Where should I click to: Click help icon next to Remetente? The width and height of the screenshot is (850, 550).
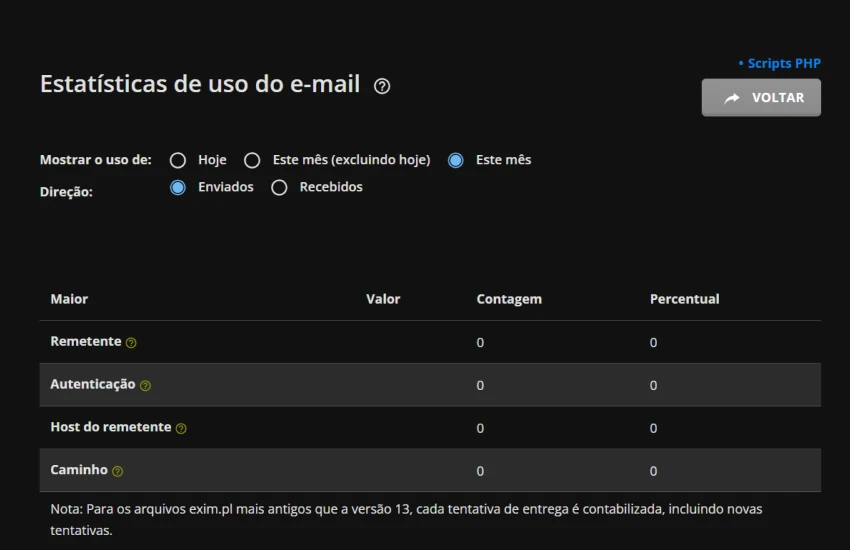tap(131, 343)
